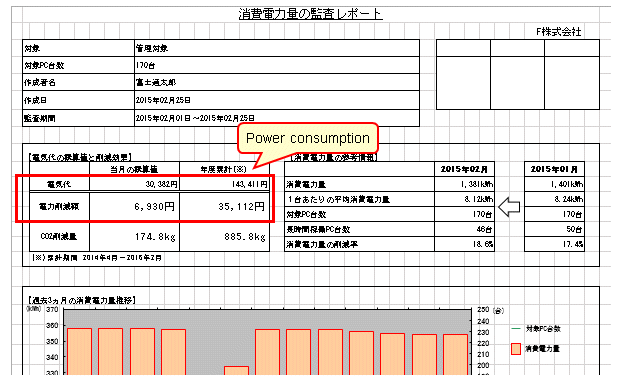Select the per-PC average 8.12kWh
The image size is (621, 383).
click(x=479, y=199)
